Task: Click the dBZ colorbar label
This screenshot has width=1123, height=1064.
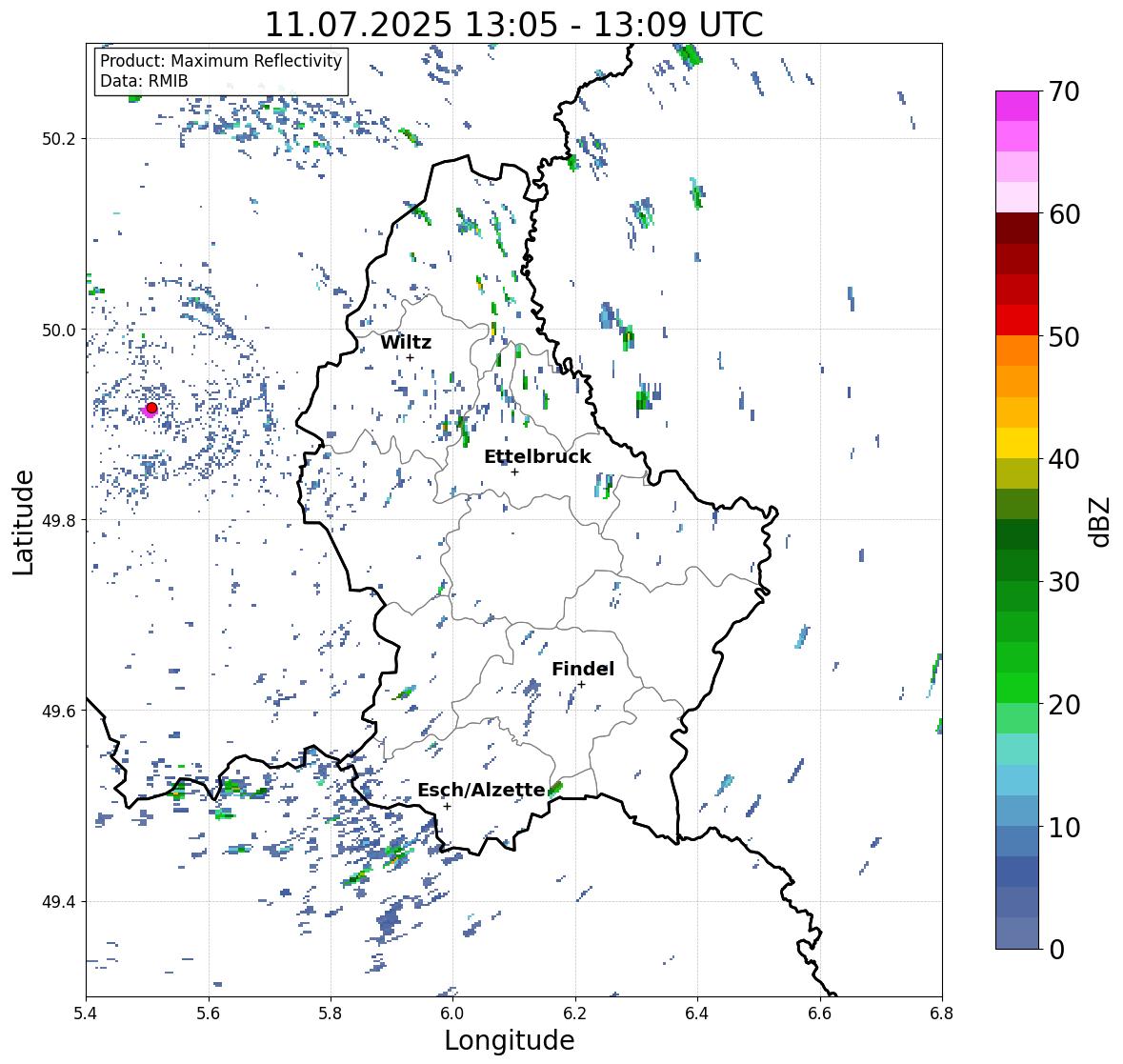Action: [x=1101, y=521]
